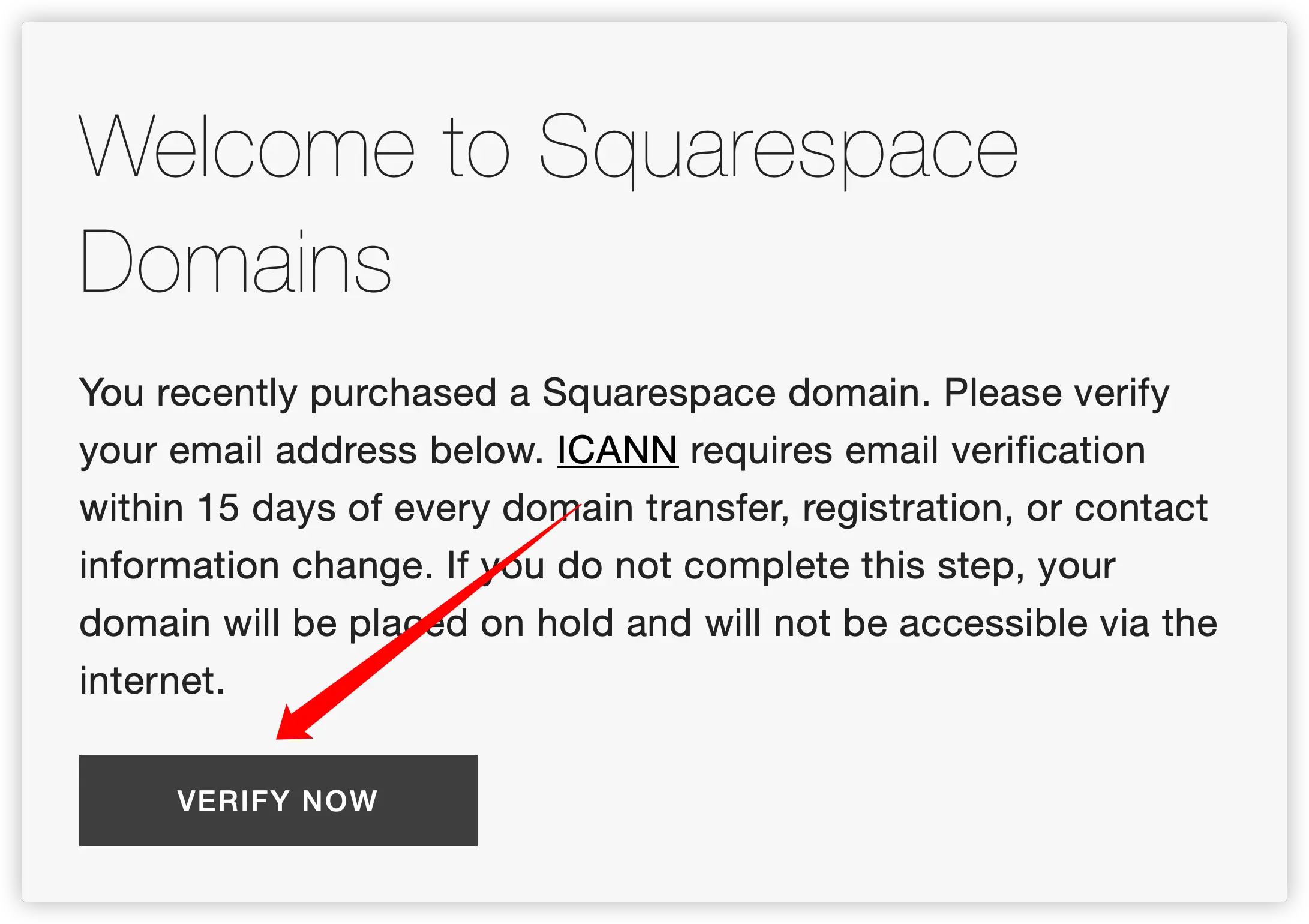Click "or contact" ending the third line
Image resolution: width=1309 pixels, height=924 pixels.
point(1117,508)
